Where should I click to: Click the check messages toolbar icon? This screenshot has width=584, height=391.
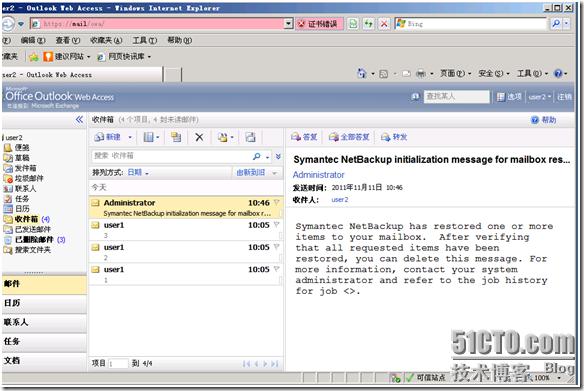pyautogui.click(x=176, y=137)
